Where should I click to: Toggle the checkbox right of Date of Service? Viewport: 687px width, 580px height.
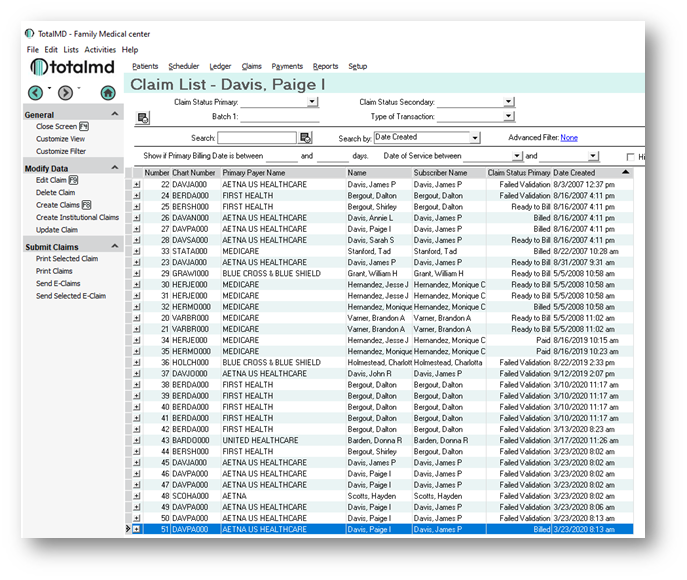click(631, 157)
